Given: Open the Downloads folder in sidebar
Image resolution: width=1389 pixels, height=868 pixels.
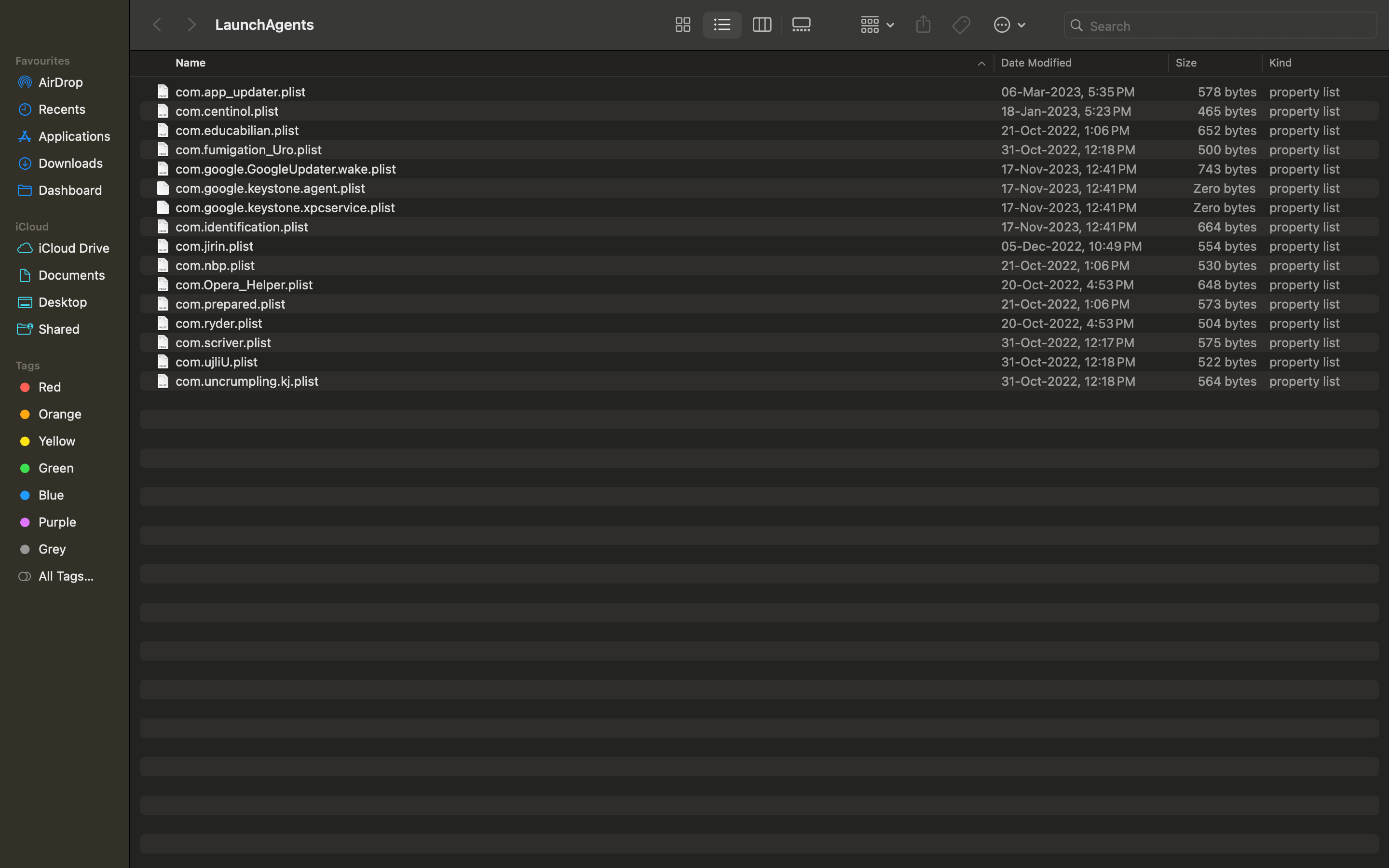Looking at the screenshot, I should point(70,163).
